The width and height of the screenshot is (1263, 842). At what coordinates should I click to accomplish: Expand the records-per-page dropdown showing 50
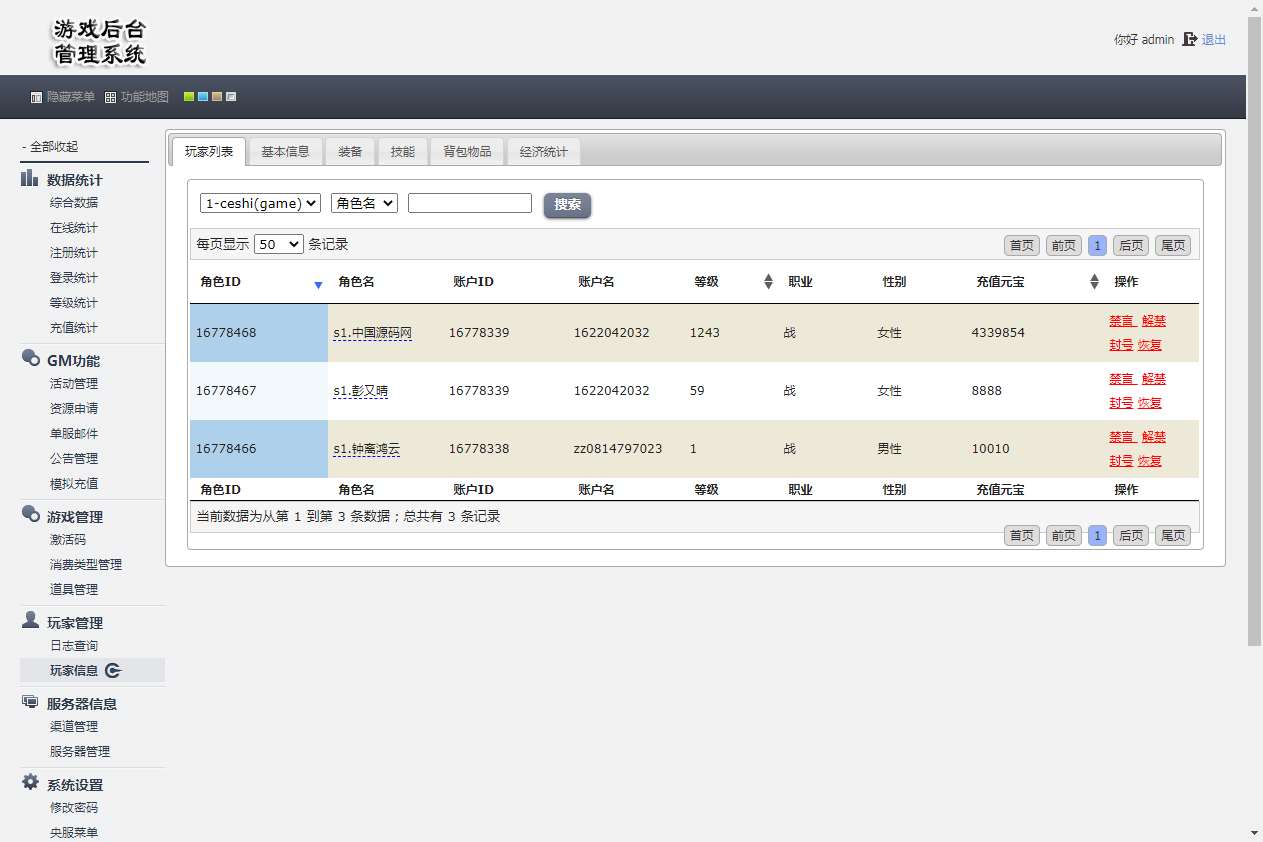pos(279,244)
